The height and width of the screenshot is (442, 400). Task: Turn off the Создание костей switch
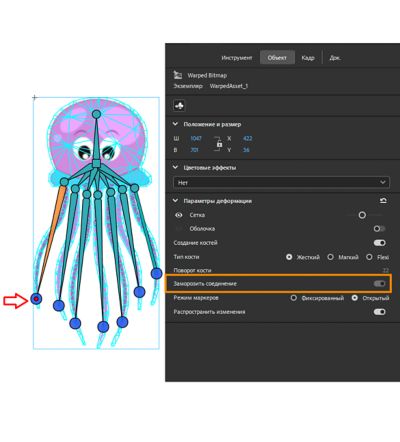379,243
